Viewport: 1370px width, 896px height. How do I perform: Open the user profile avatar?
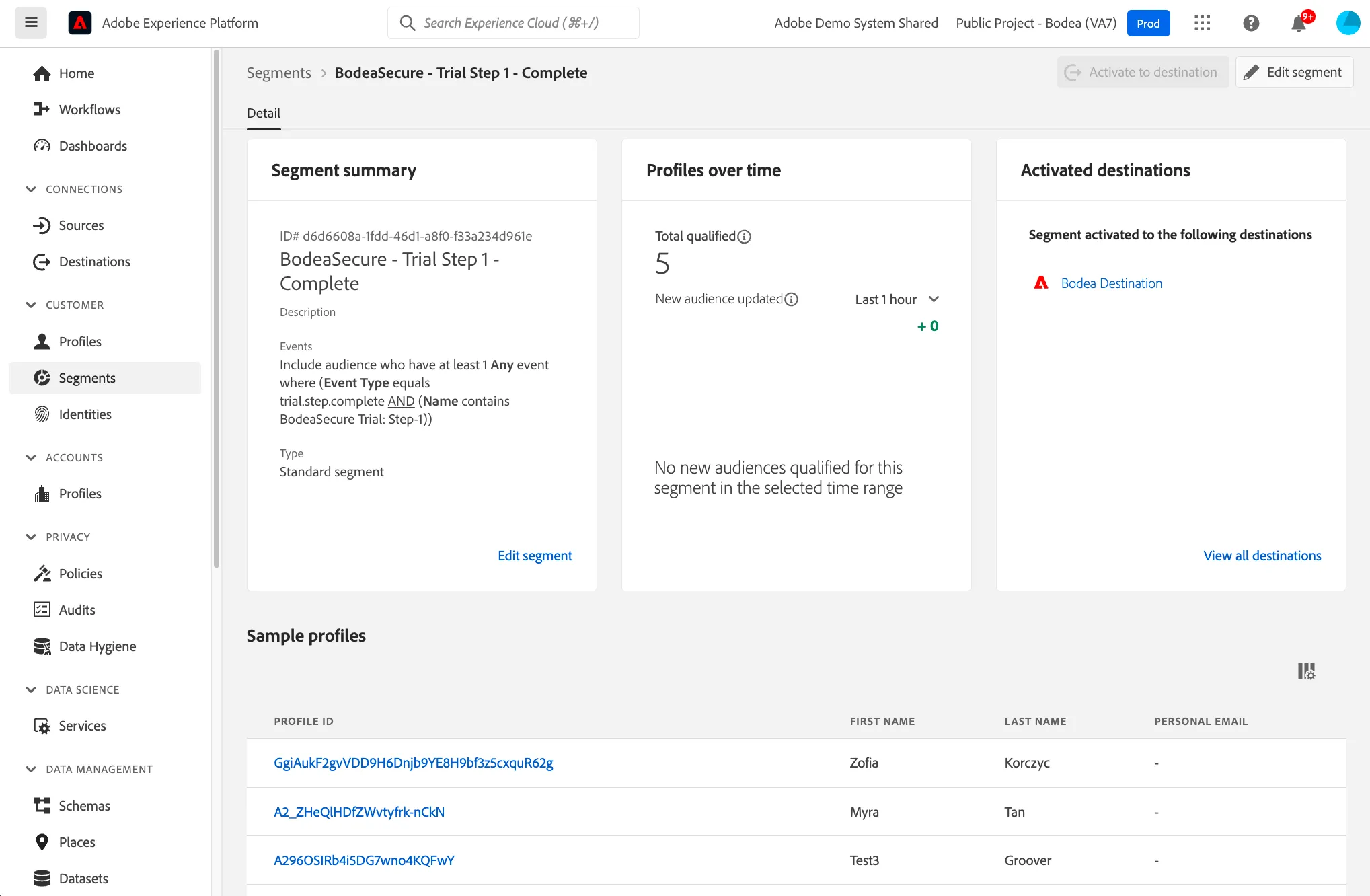click(x=1348, y=23)
